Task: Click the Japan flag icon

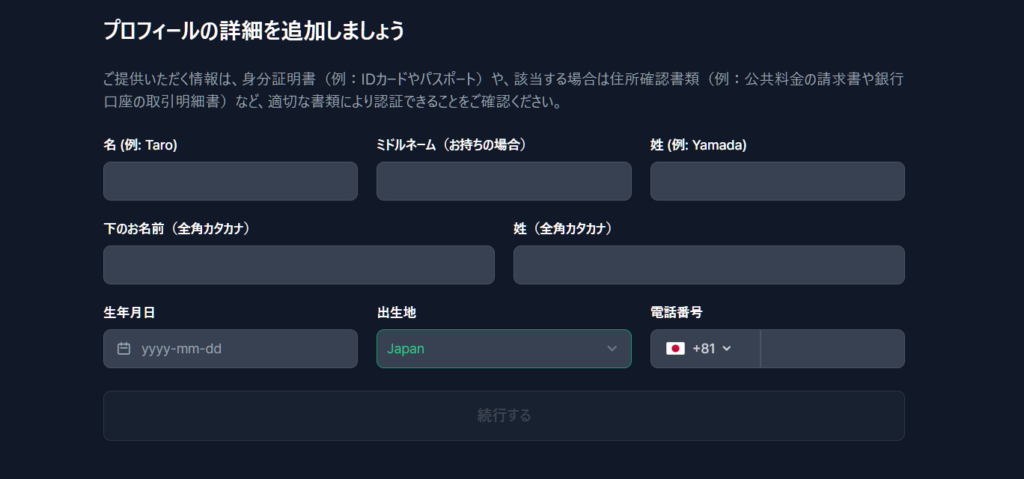Action: point(675,349)
